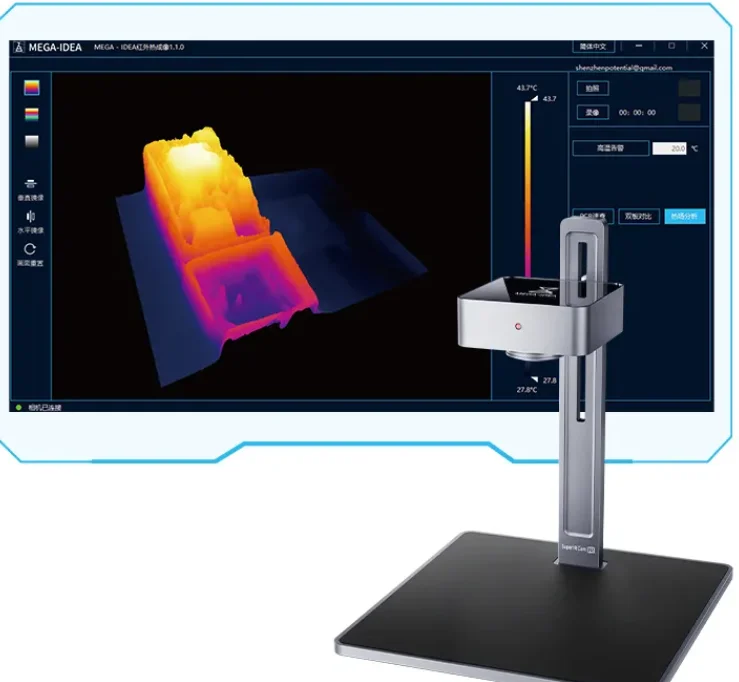Click the 双板对比 dual-board compare tab
Image resolution: width=739 pixels, height=682 pixels.
[638, 216]
